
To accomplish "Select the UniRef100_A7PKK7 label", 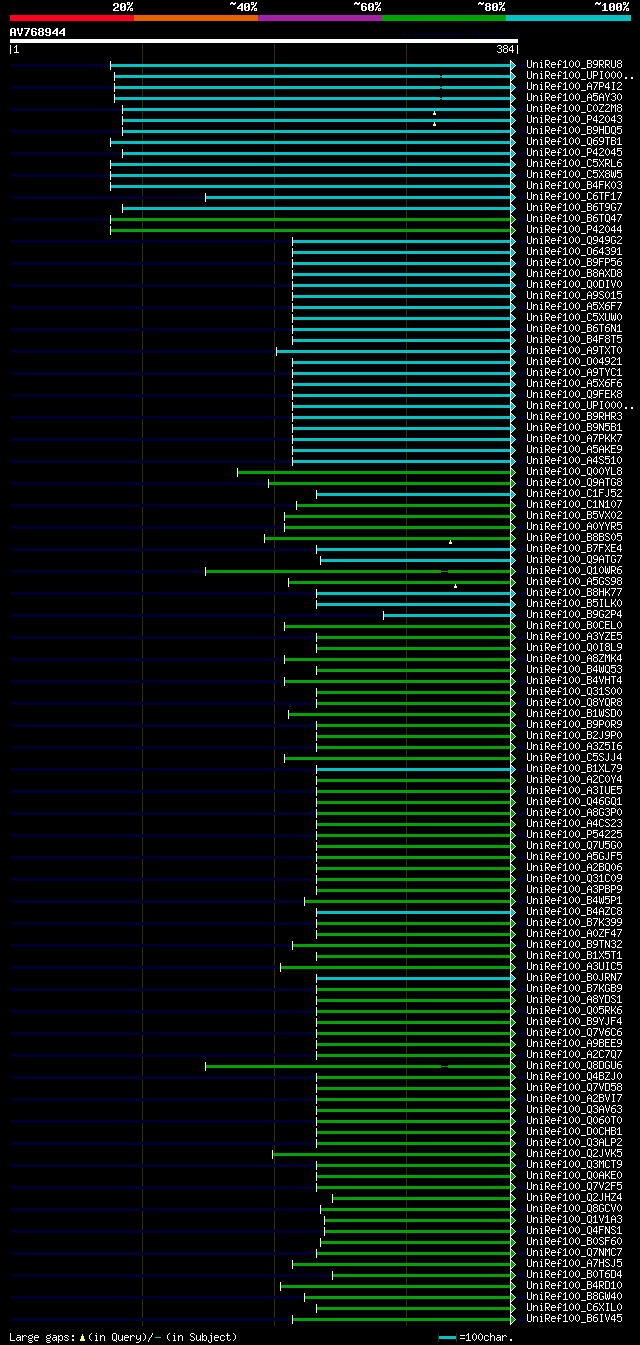I will pos(574,439).
